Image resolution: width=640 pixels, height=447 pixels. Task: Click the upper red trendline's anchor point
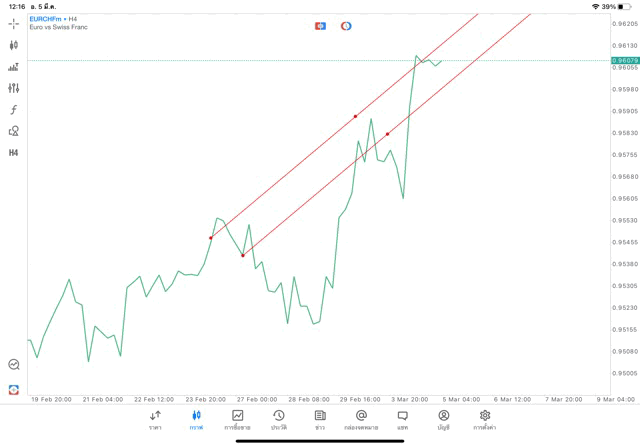355,116
